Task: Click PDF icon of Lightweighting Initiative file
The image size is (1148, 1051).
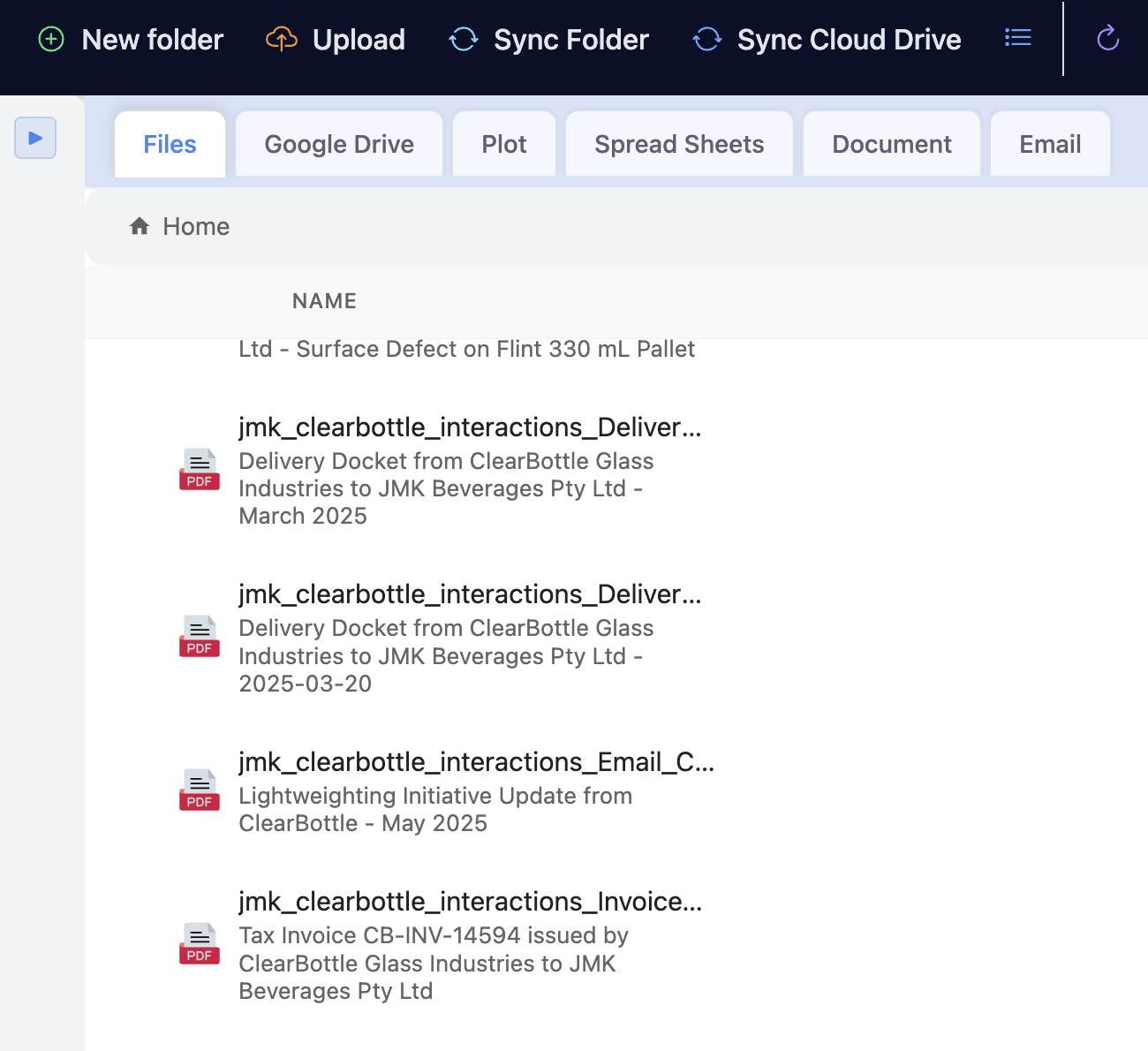Action: tap(200, 790)
